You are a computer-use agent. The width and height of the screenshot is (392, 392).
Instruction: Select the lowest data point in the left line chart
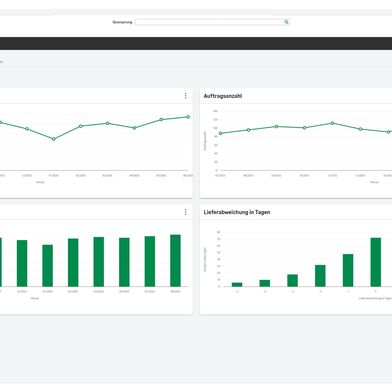point(54,139)
